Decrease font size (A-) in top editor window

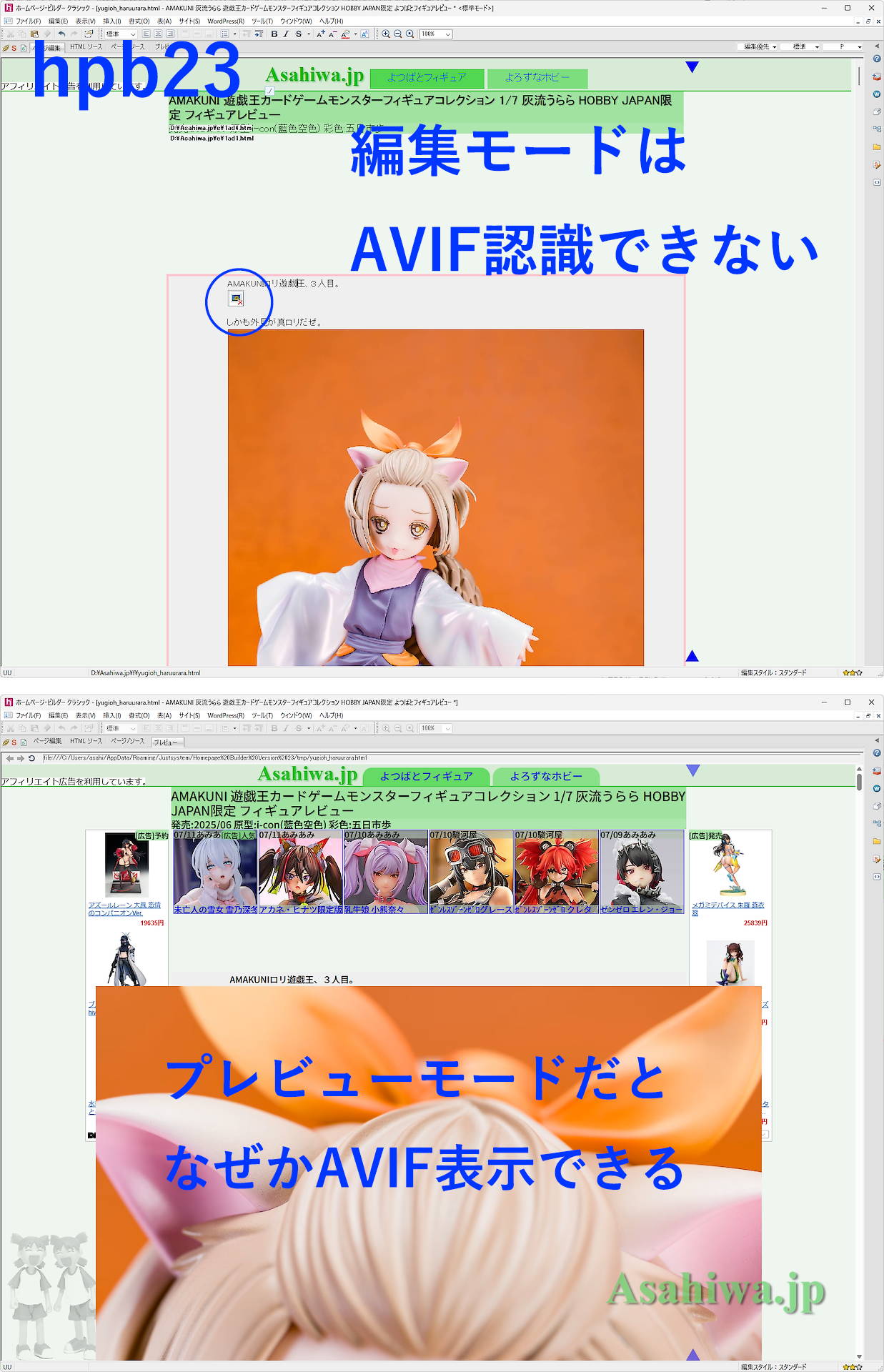pyautogui.click(x=332, y=34)
